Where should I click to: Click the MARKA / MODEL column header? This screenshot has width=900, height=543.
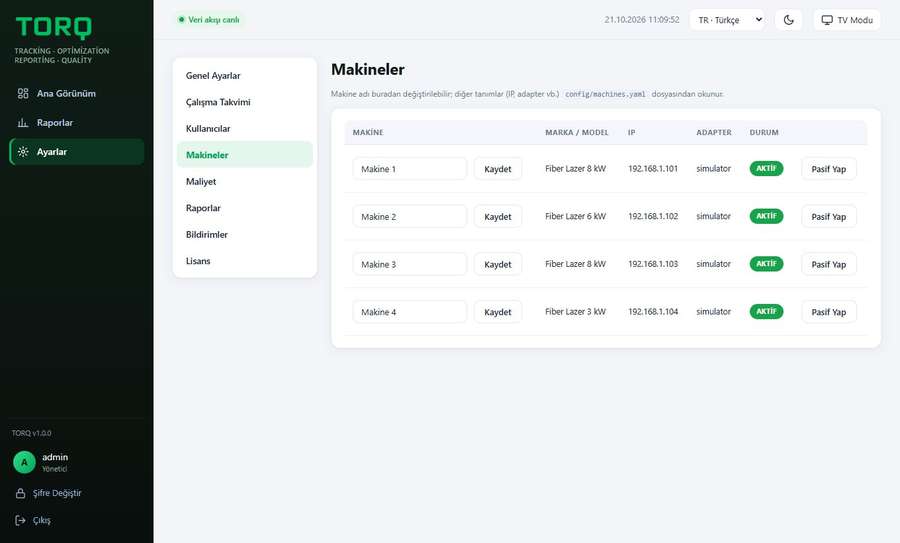(x=577, y=133)
